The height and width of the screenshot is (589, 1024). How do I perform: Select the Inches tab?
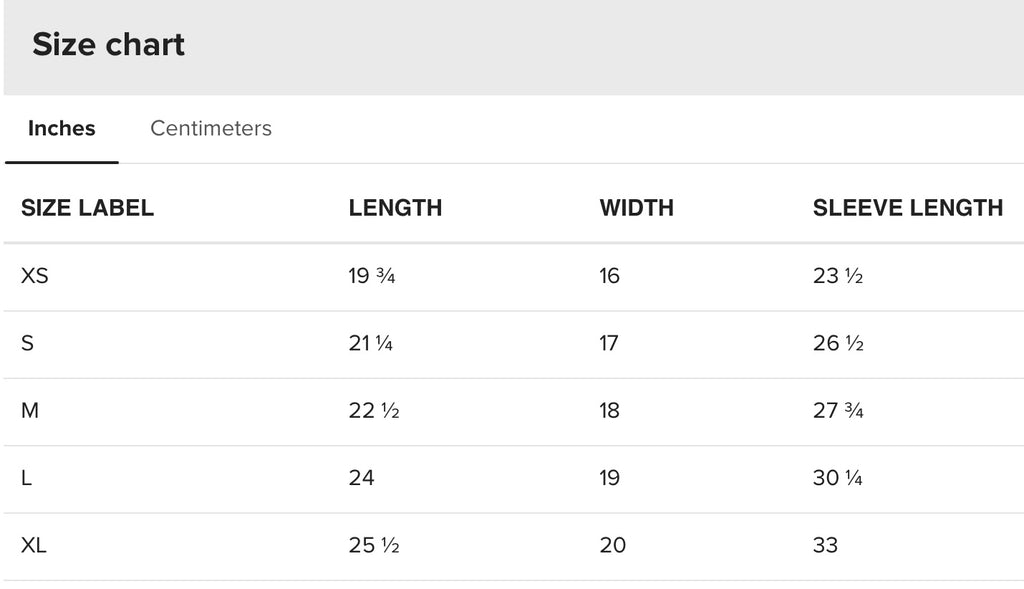click(x=62, y=128)
